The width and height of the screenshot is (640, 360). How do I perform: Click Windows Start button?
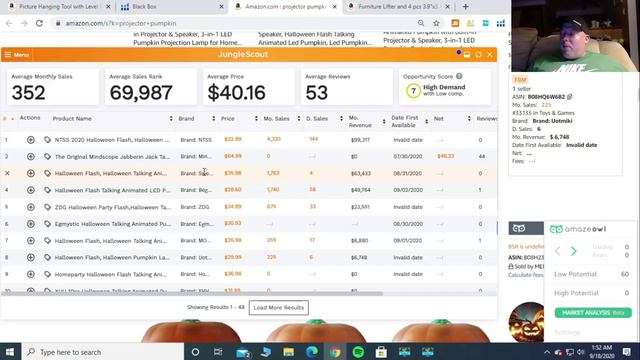[x=10, y=352]
